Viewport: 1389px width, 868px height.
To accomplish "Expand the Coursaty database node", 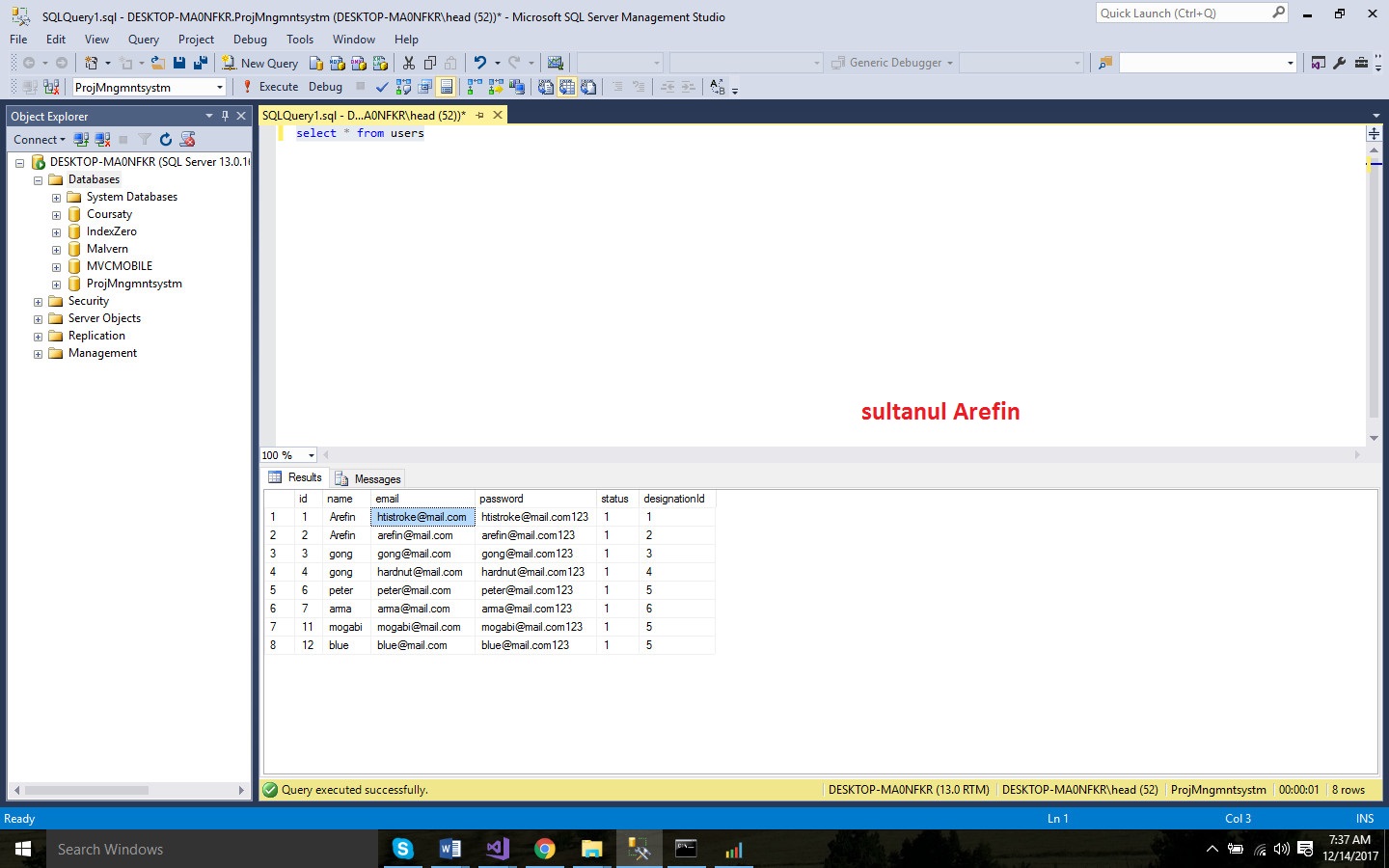I will pos(56,215).
